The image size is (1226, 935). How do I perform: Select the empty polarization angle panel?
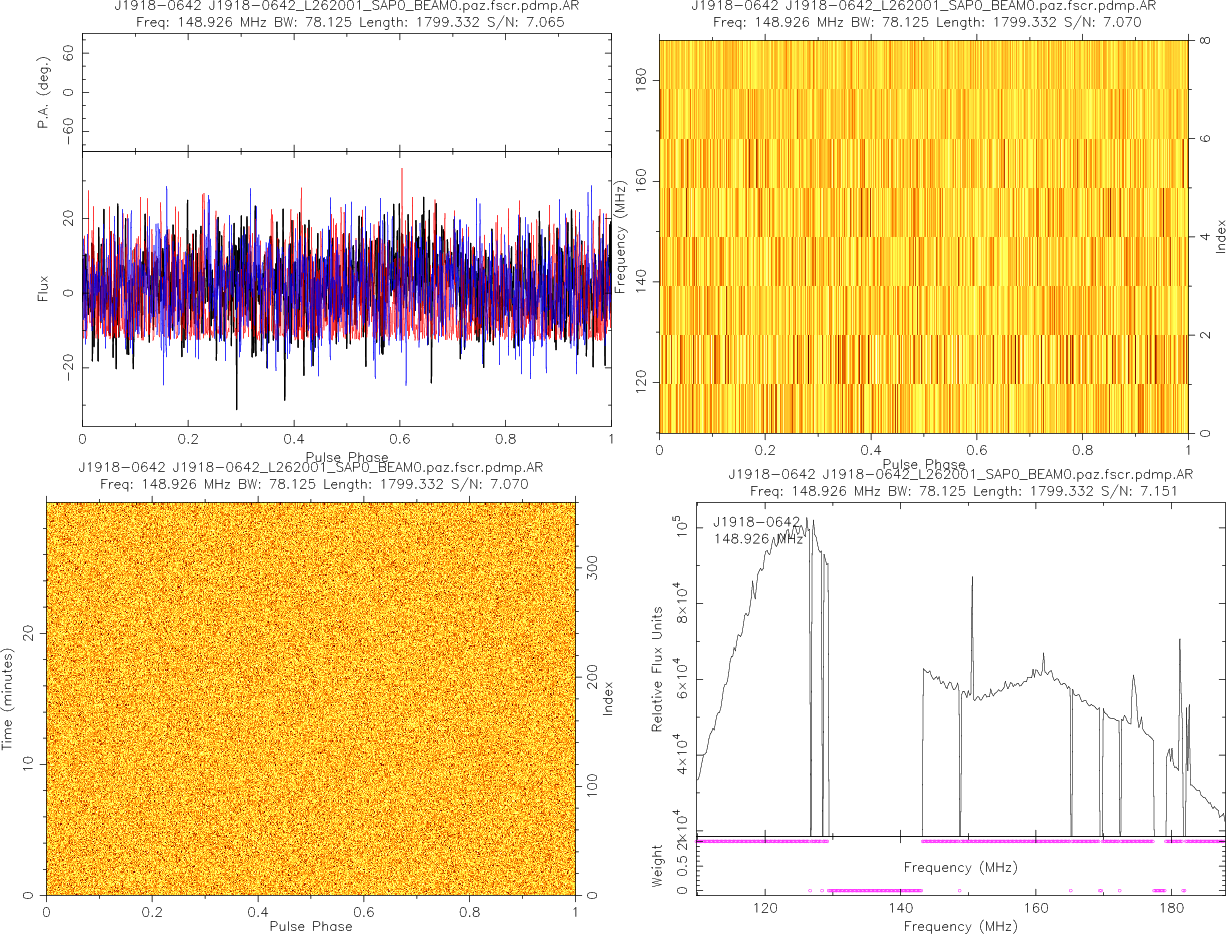(346, 93)
